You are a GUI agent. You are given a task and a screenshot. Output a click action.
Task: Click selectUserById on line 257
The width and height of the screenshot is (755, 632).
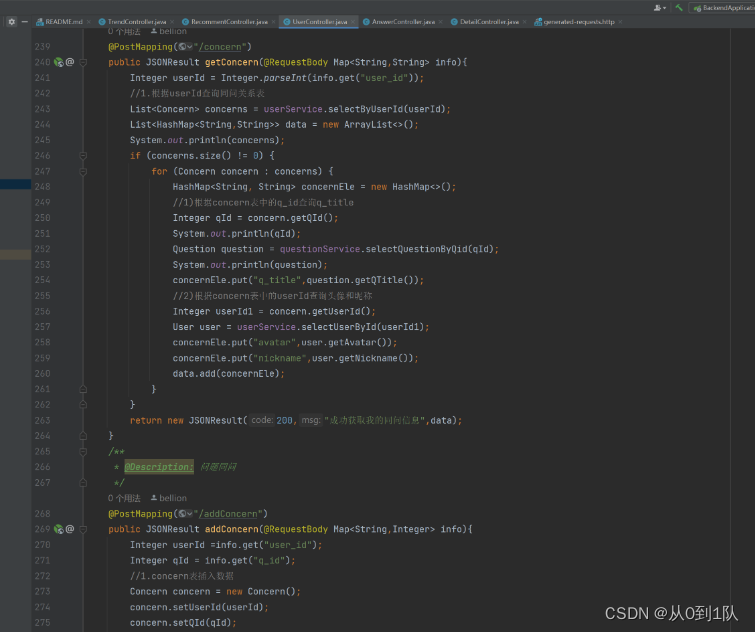coord(338,327)
